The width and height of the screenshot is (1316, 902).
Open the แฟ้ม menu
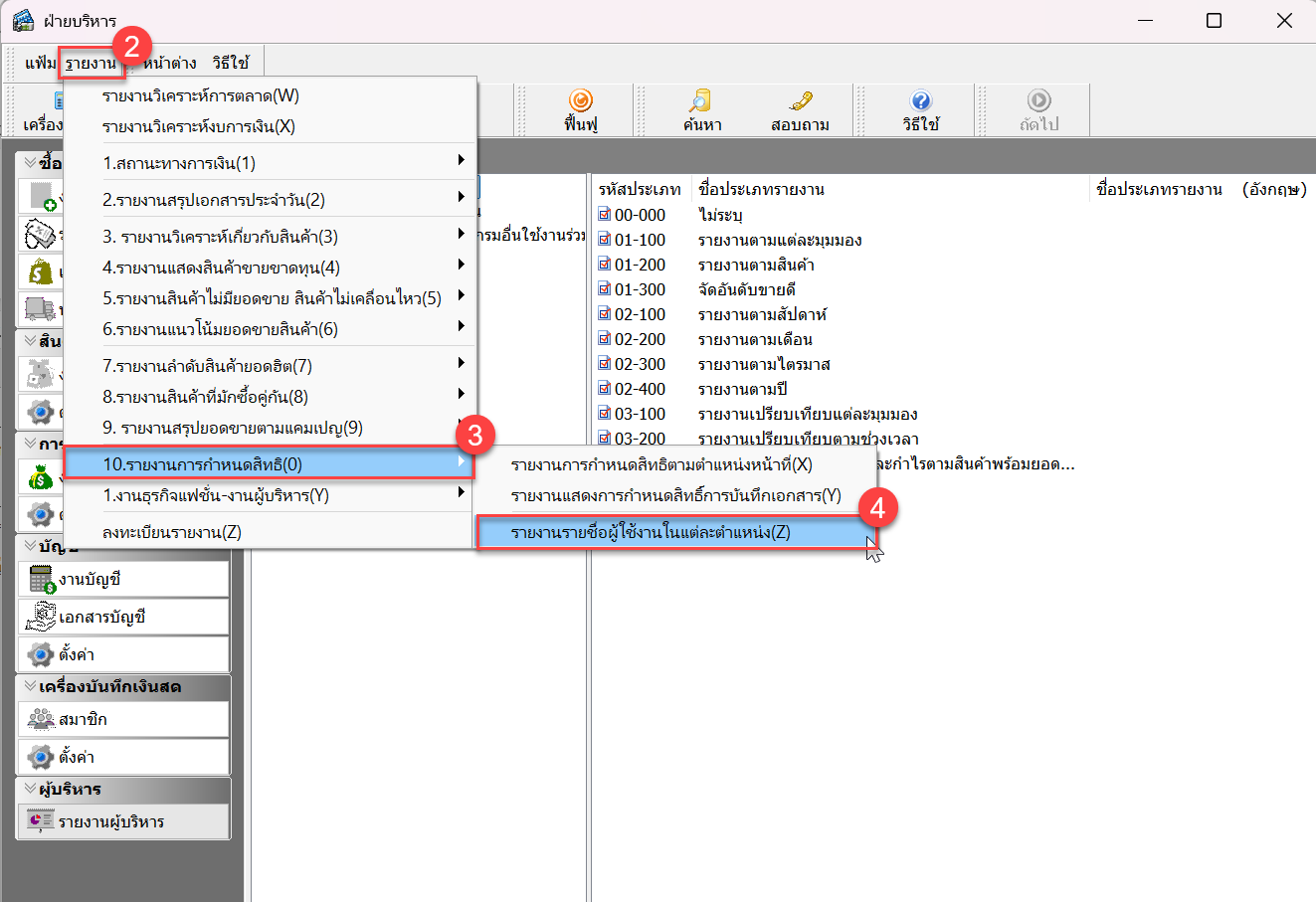[x=40, y=64]
